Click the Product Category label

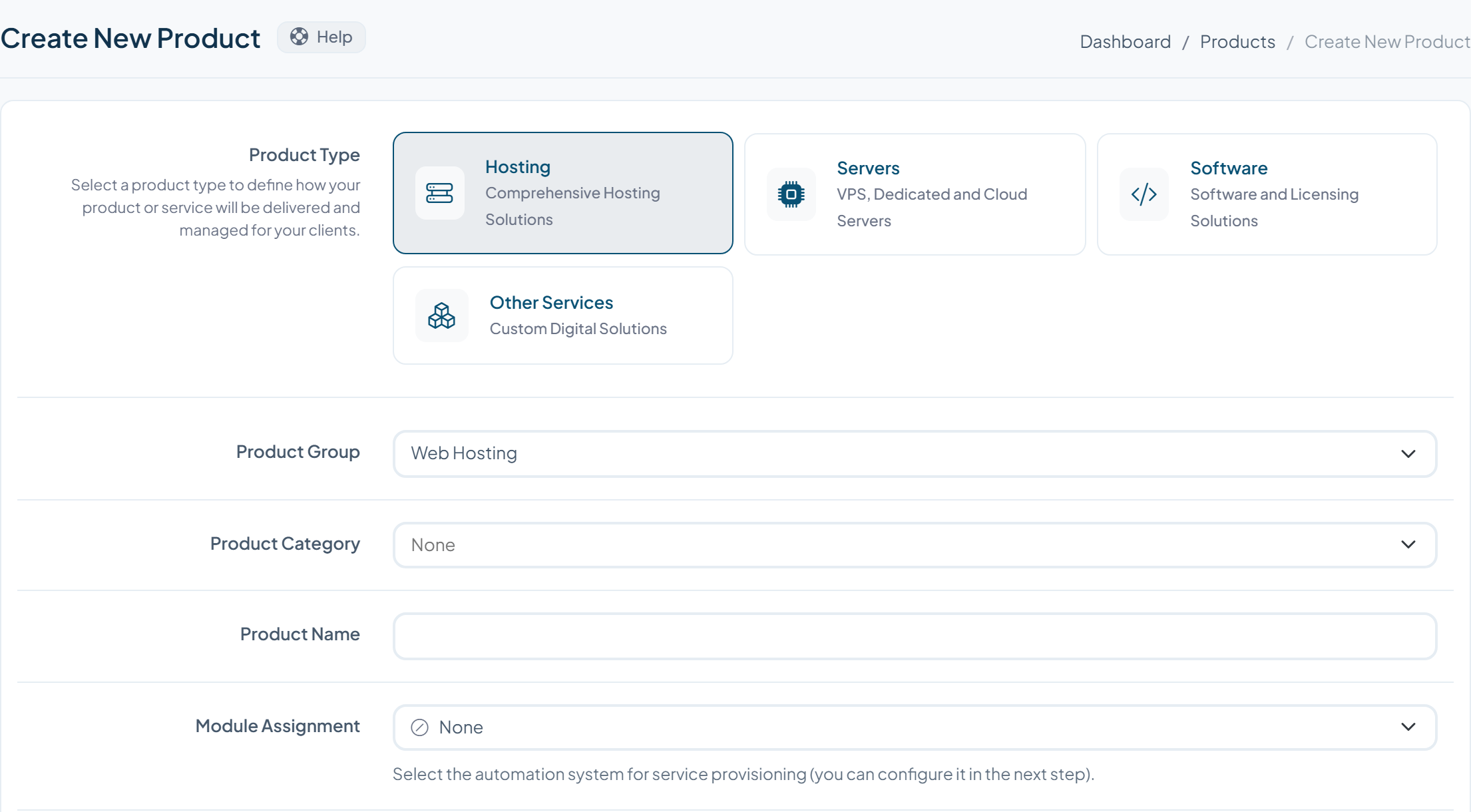click(285, 544)
